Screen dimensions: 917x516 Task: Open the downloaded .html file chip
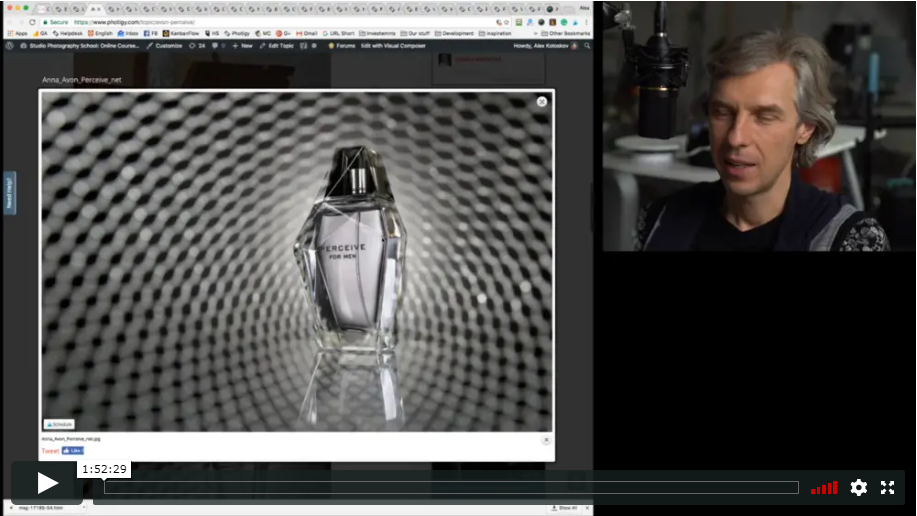pos(41,508)
